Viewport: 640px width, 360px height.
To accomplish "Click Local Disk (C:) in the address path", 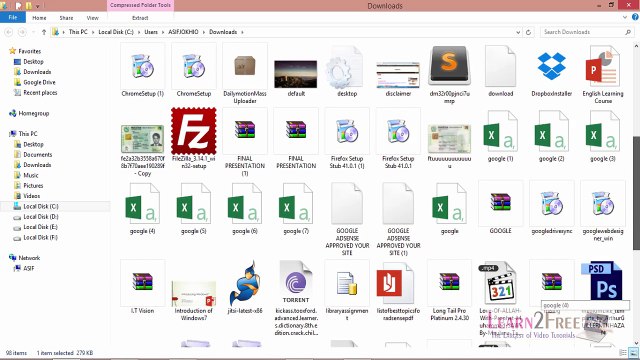I will pyautogui.click(x=116, y=32).
